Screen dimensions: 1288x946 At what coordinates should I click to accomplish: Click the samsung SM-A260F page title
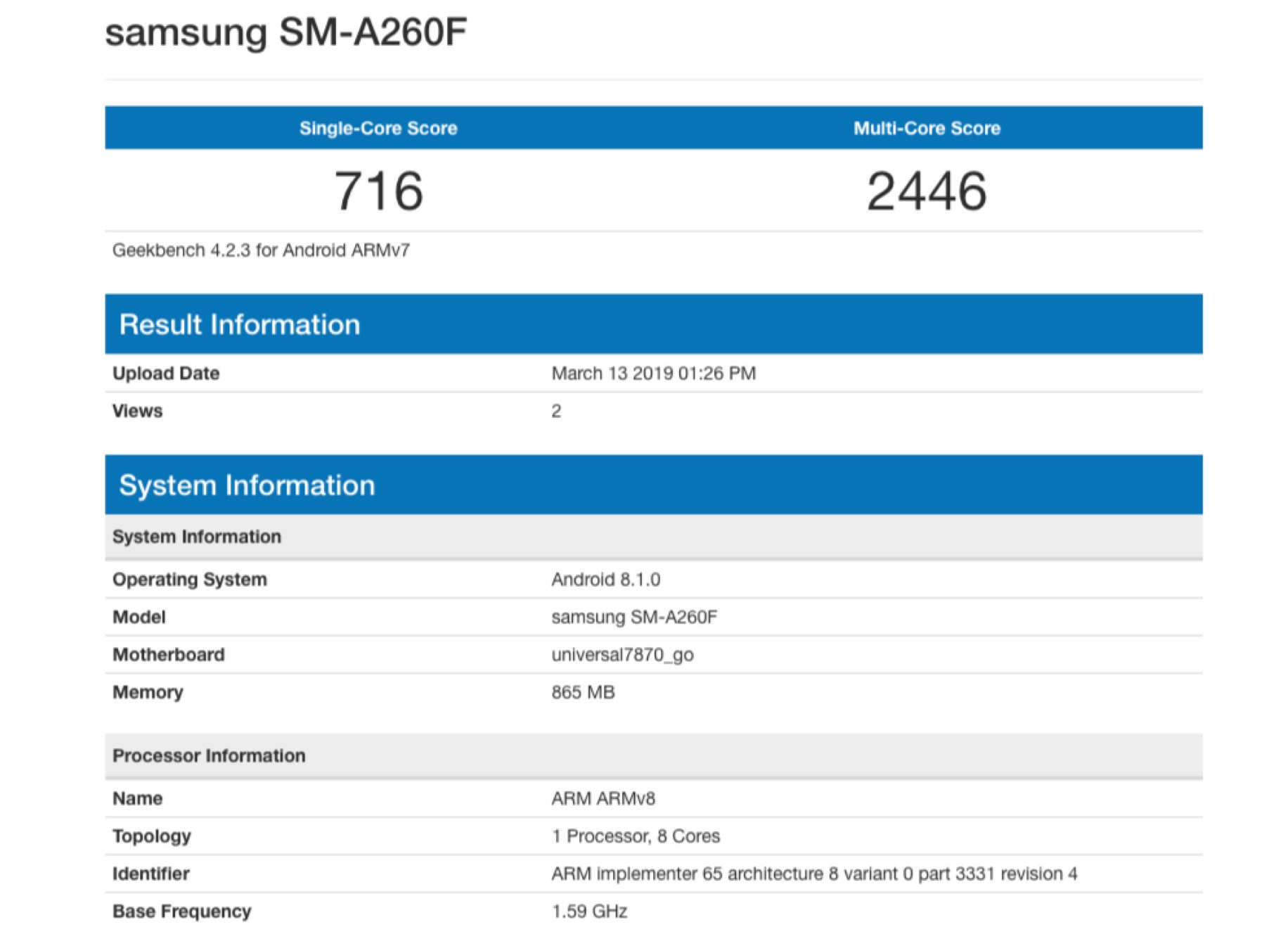(x=285, y=32)
